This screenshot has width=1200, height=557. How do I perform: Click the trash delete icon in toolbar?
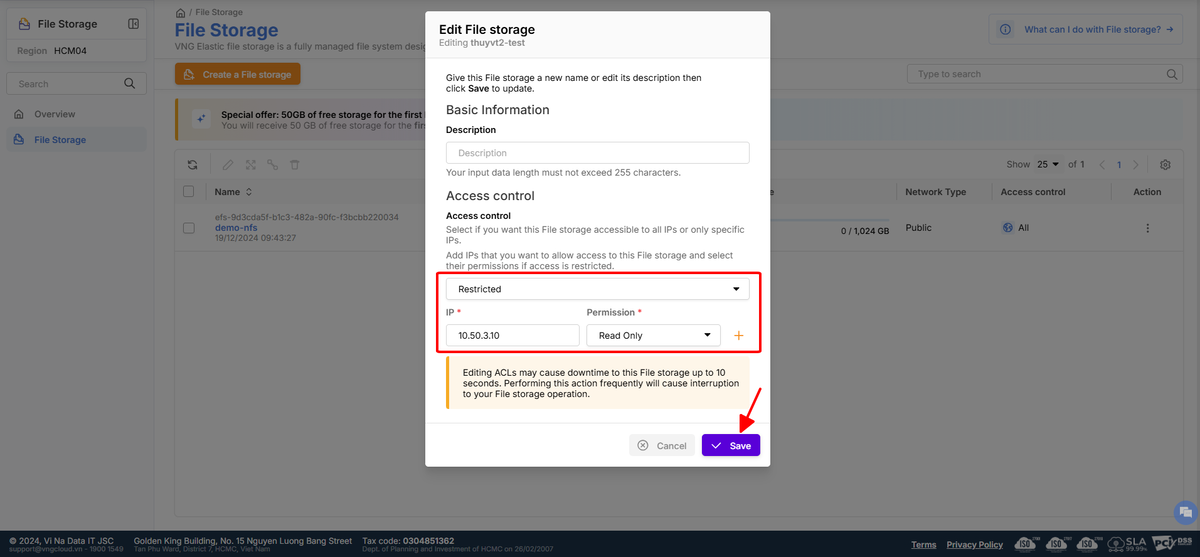[295, 165]
